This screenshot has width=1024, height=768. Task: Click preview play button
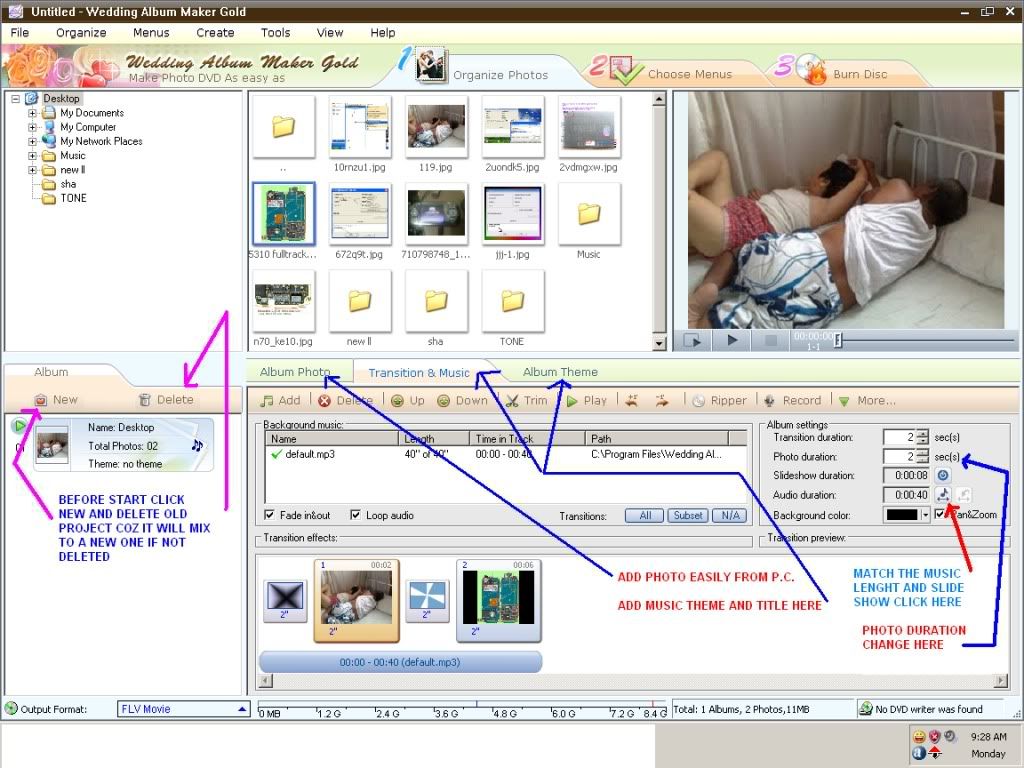[732, 340]
